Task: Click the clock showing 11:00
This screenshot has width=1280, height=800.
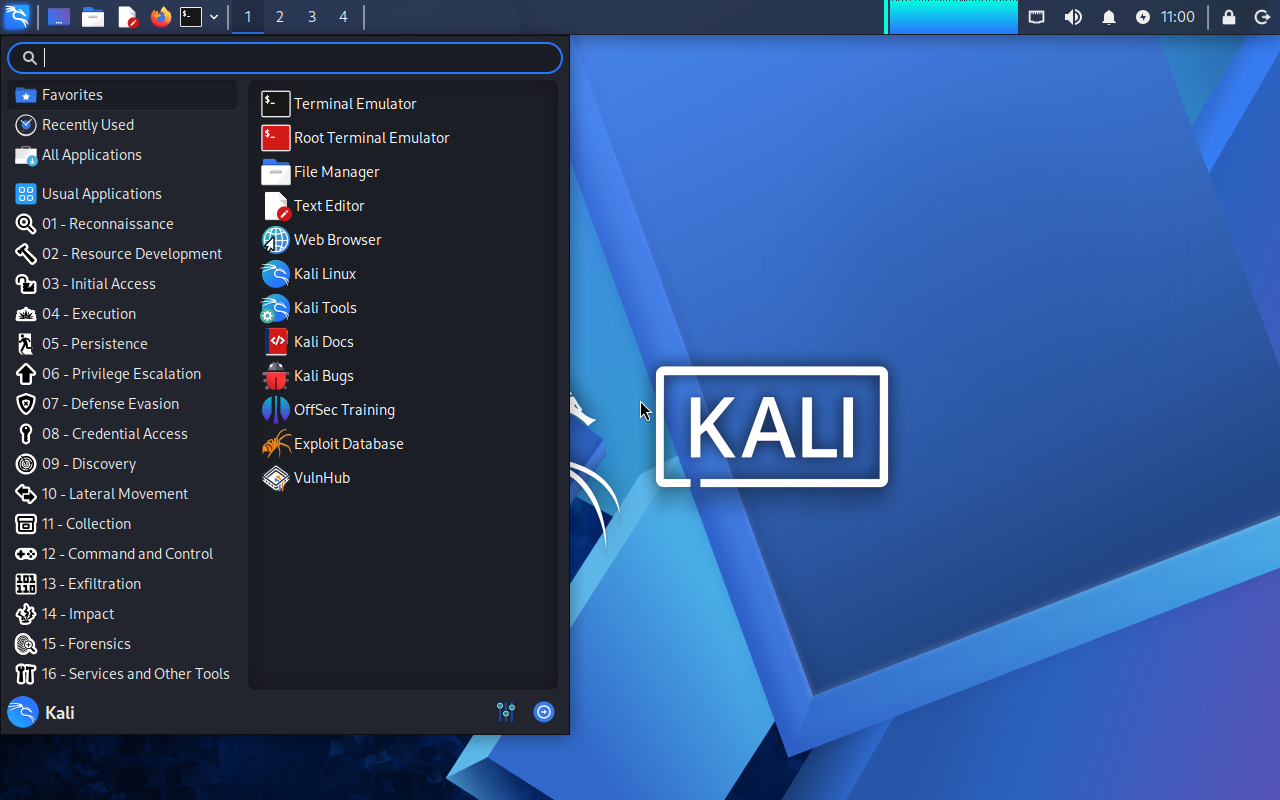Action: coord(1177,17)
